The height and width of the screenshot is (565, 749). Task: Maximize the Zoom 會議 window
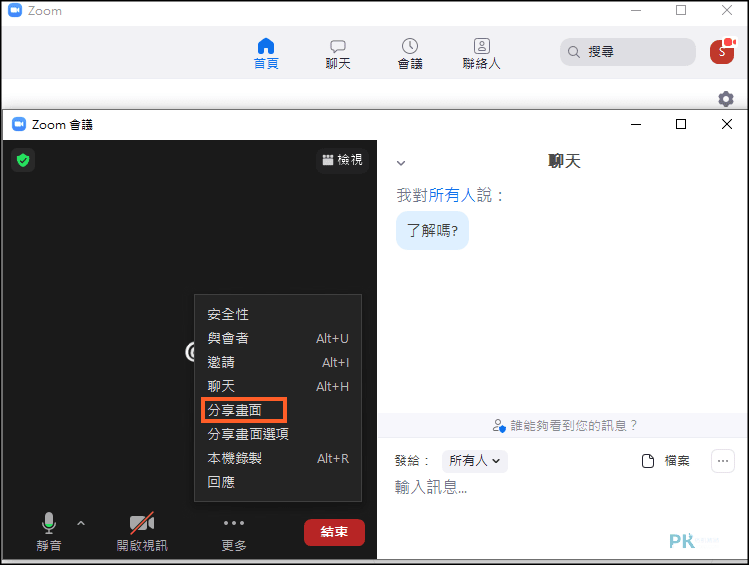coord(681,124)
